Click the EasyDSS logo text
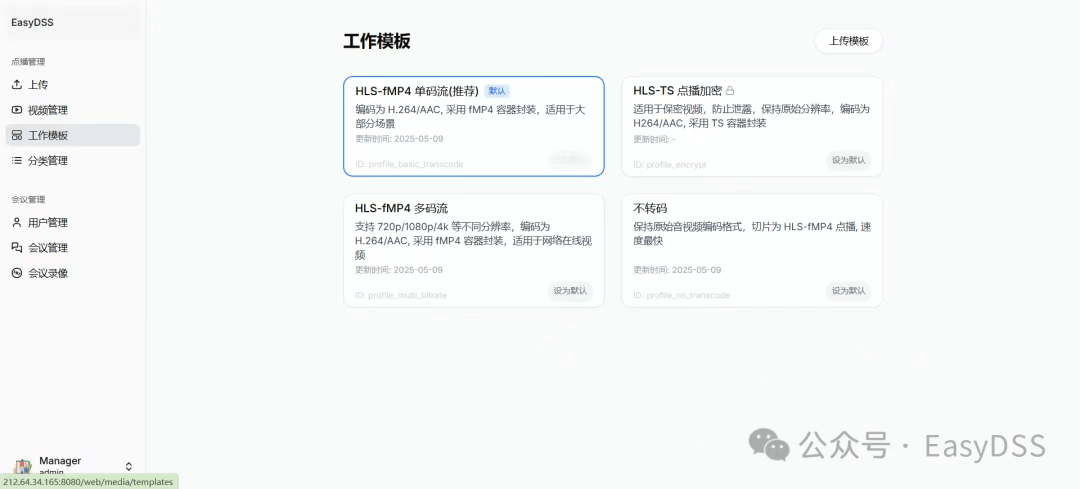The image size is (1080, 489). 31,22
